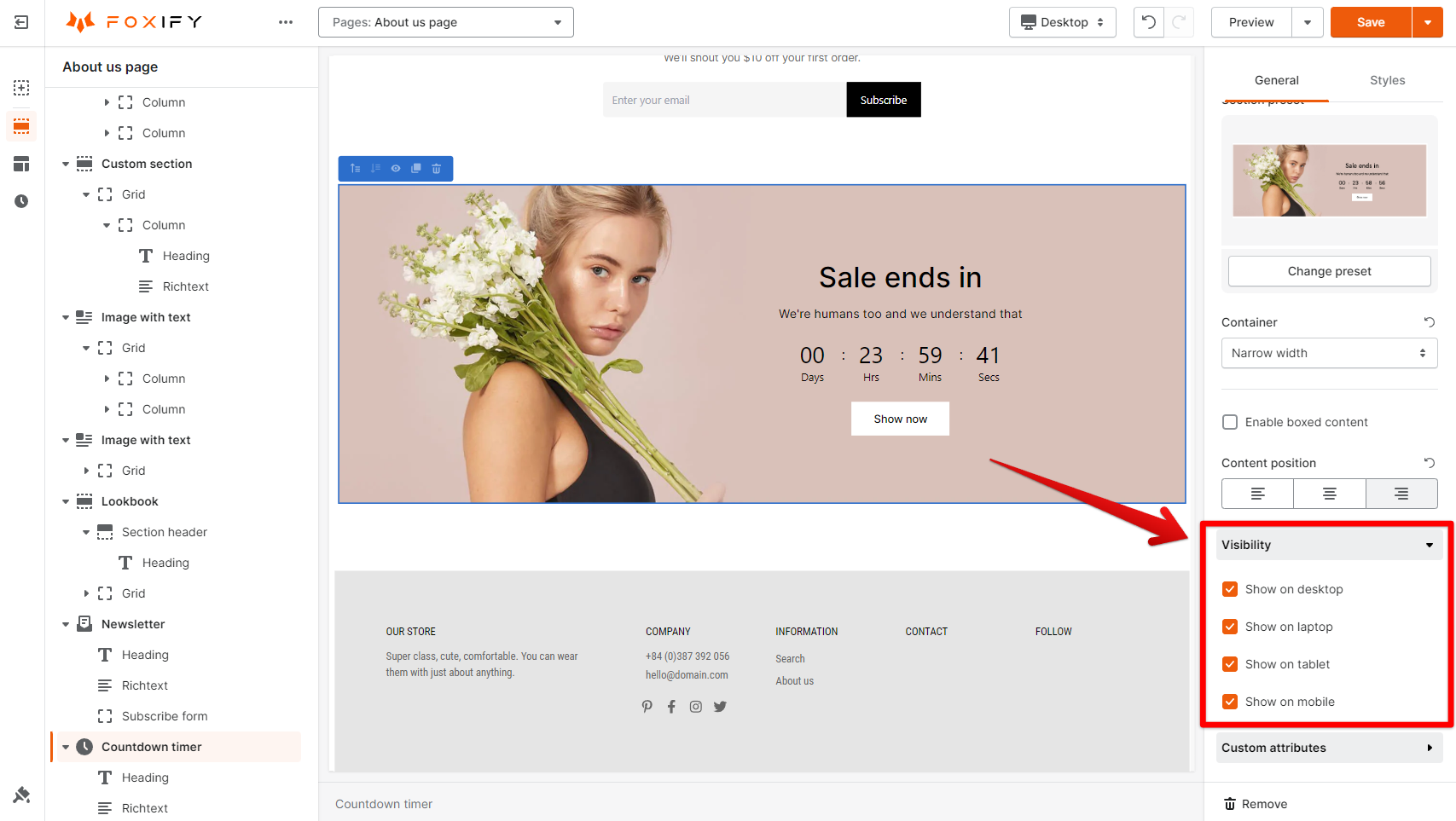Image resolution: width=1456 pixels, height=821 pixels.
Task: Click the Countdown timer breadcrumb text
Action: coord(384,804)
